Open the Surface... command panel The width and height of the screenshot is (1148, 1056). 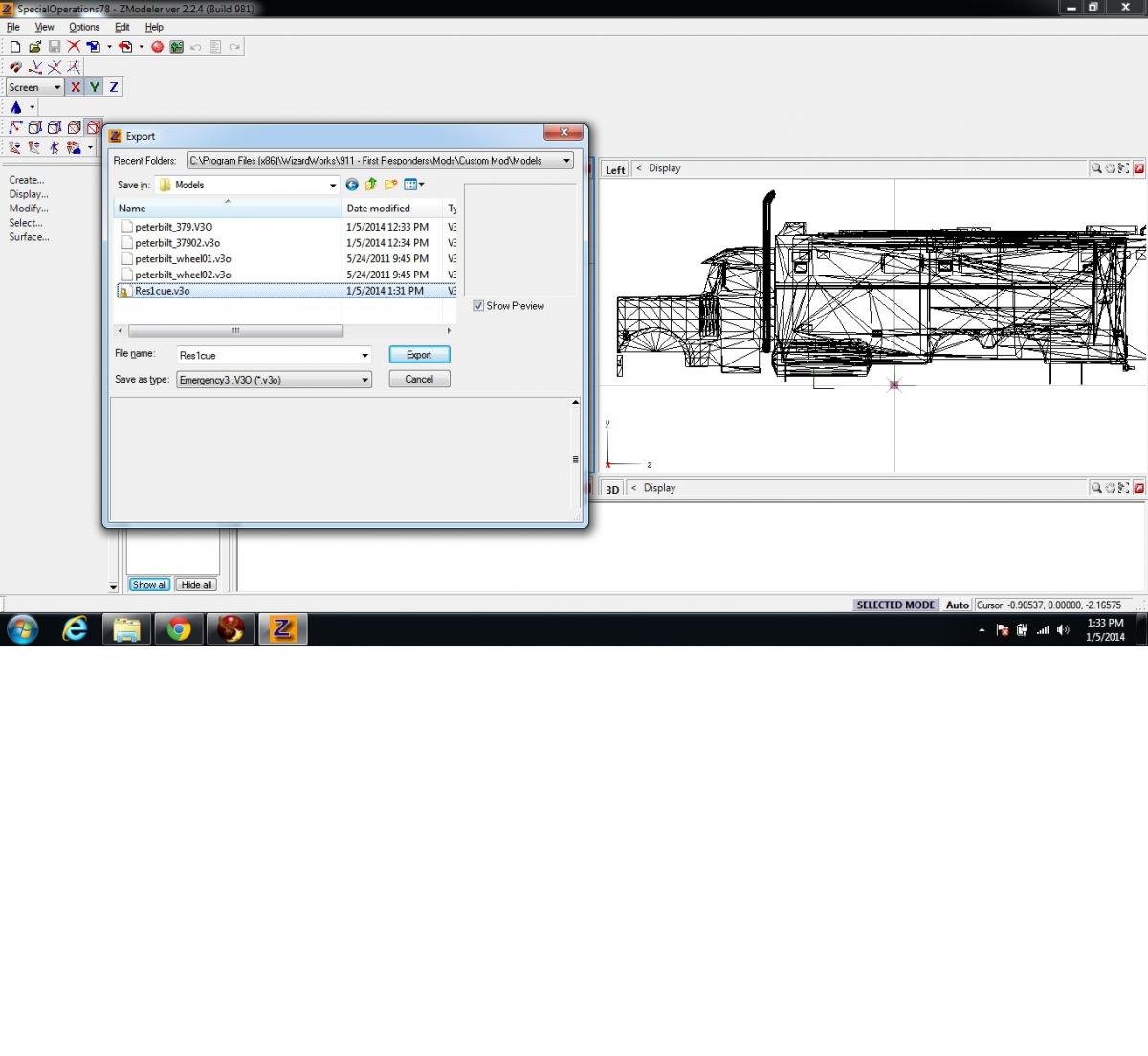coord(29,237)
